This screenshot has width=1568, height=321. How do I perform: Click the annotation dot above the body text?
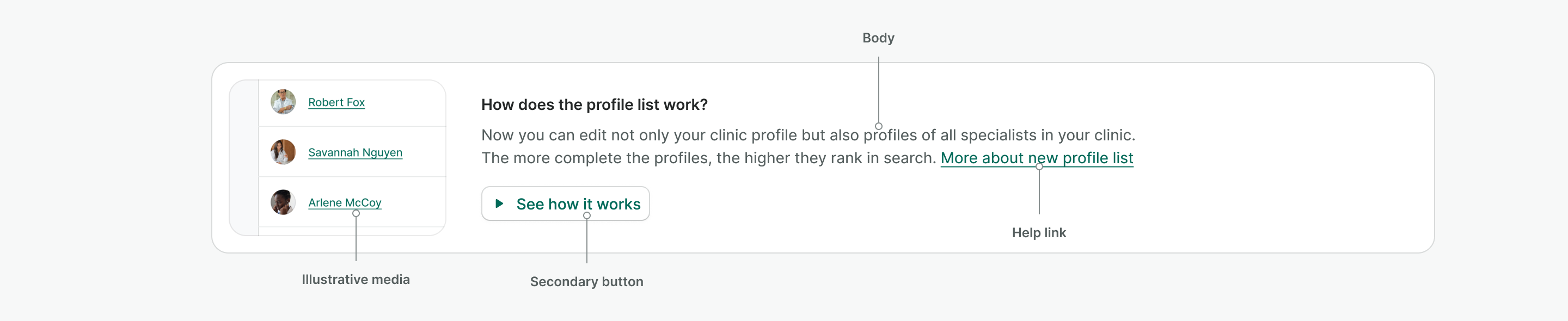tap(878, 126)
